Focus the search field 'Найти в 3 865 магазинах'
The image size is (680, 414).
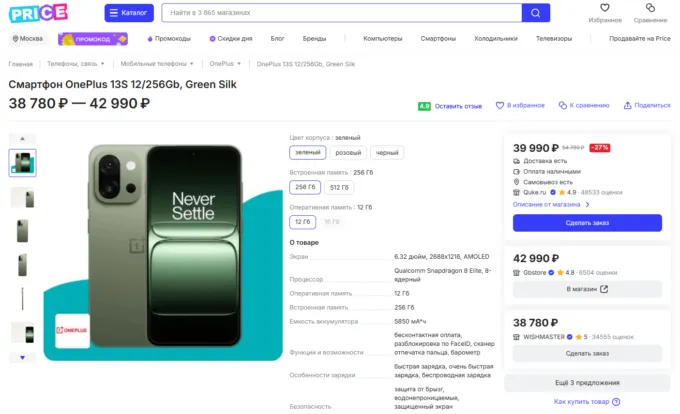[342, 13]
